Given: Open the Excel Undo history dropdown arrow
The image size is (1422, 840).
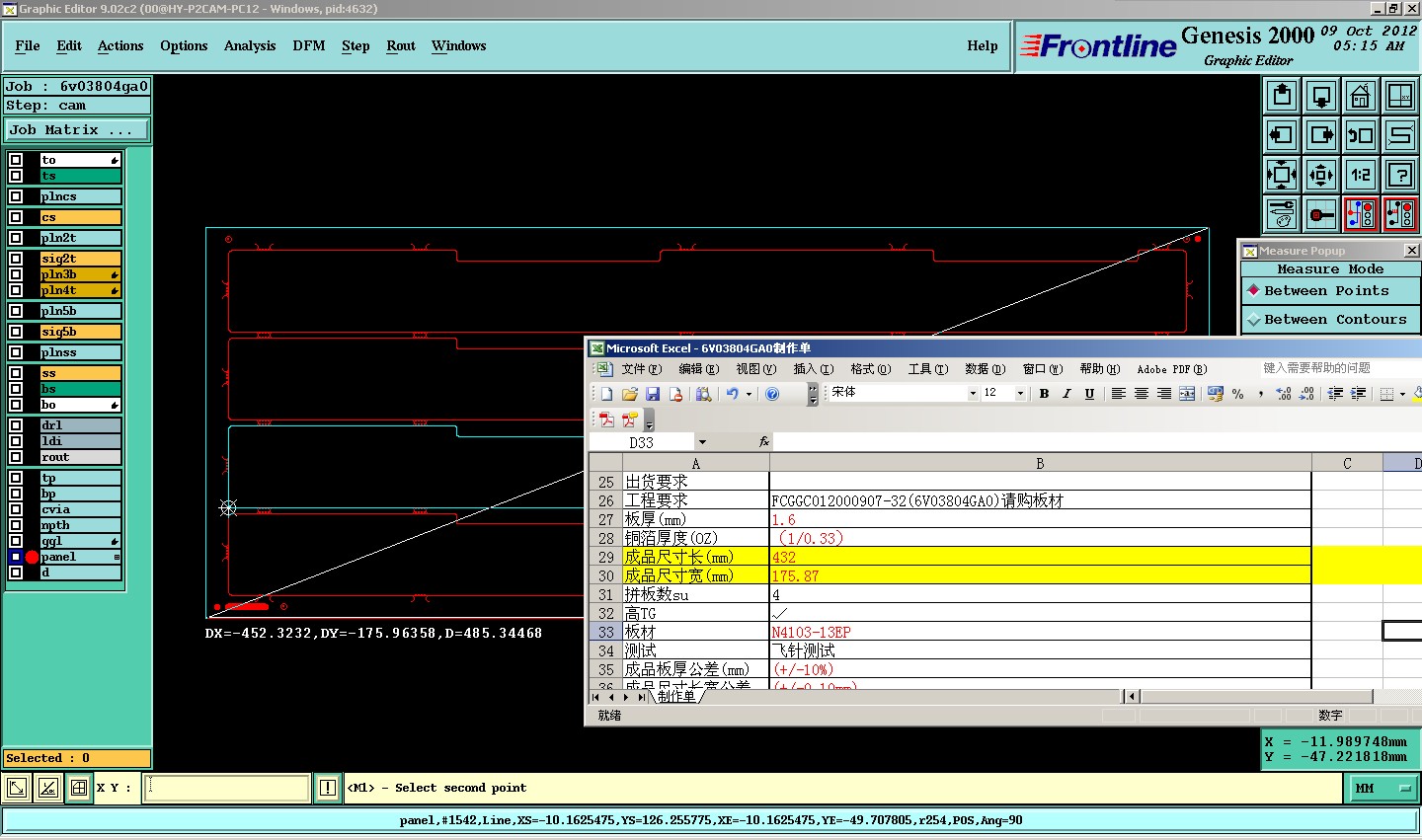Looking at the screenshot, I should [749, 394].
